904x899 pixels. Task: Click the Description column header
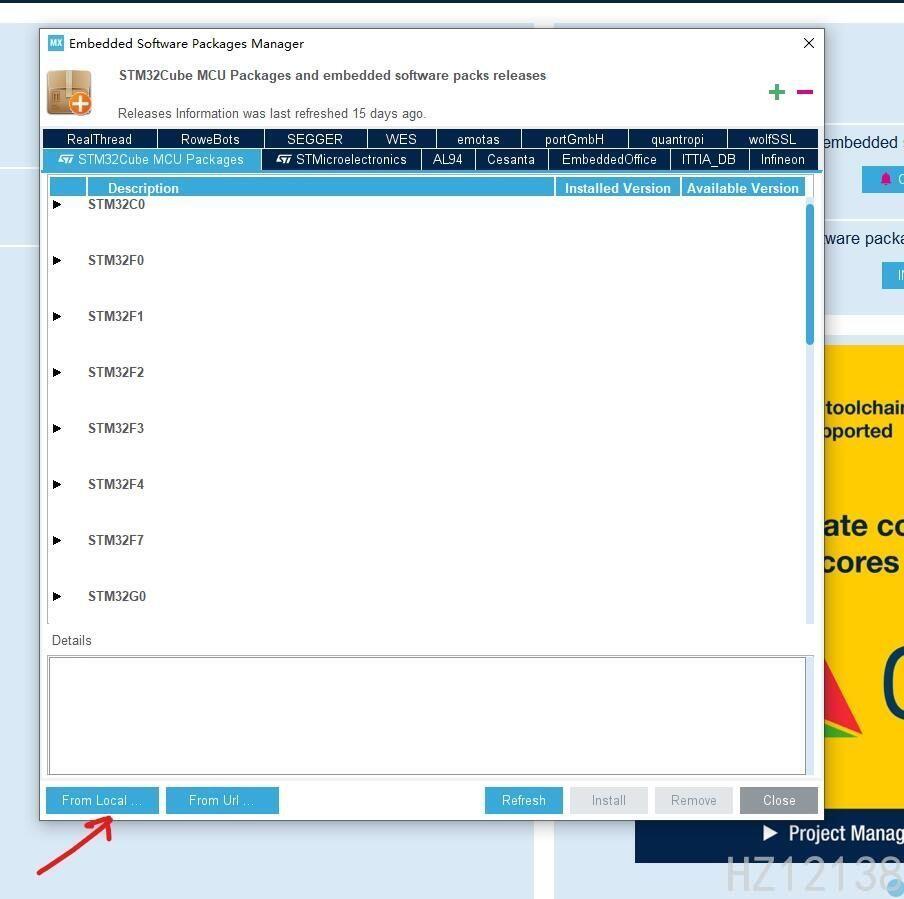[320, 188]
